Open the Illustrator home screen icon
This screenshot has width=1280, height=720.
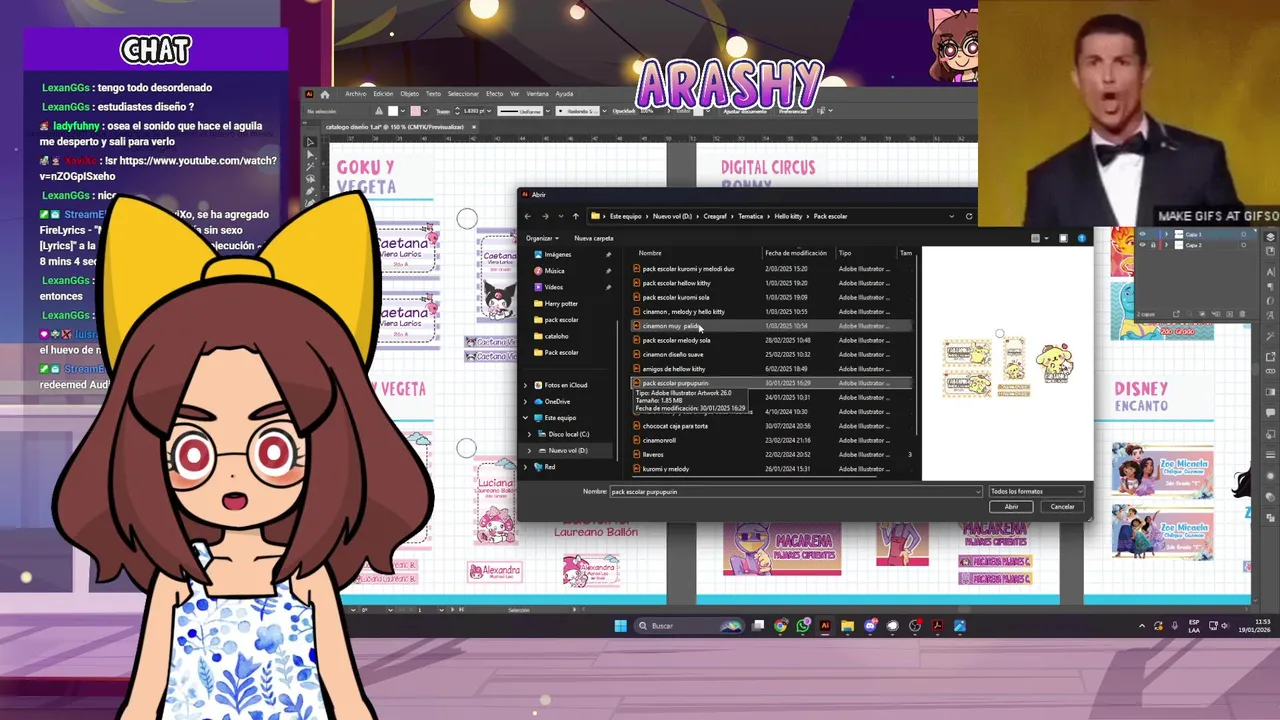(x=325, y=94)
